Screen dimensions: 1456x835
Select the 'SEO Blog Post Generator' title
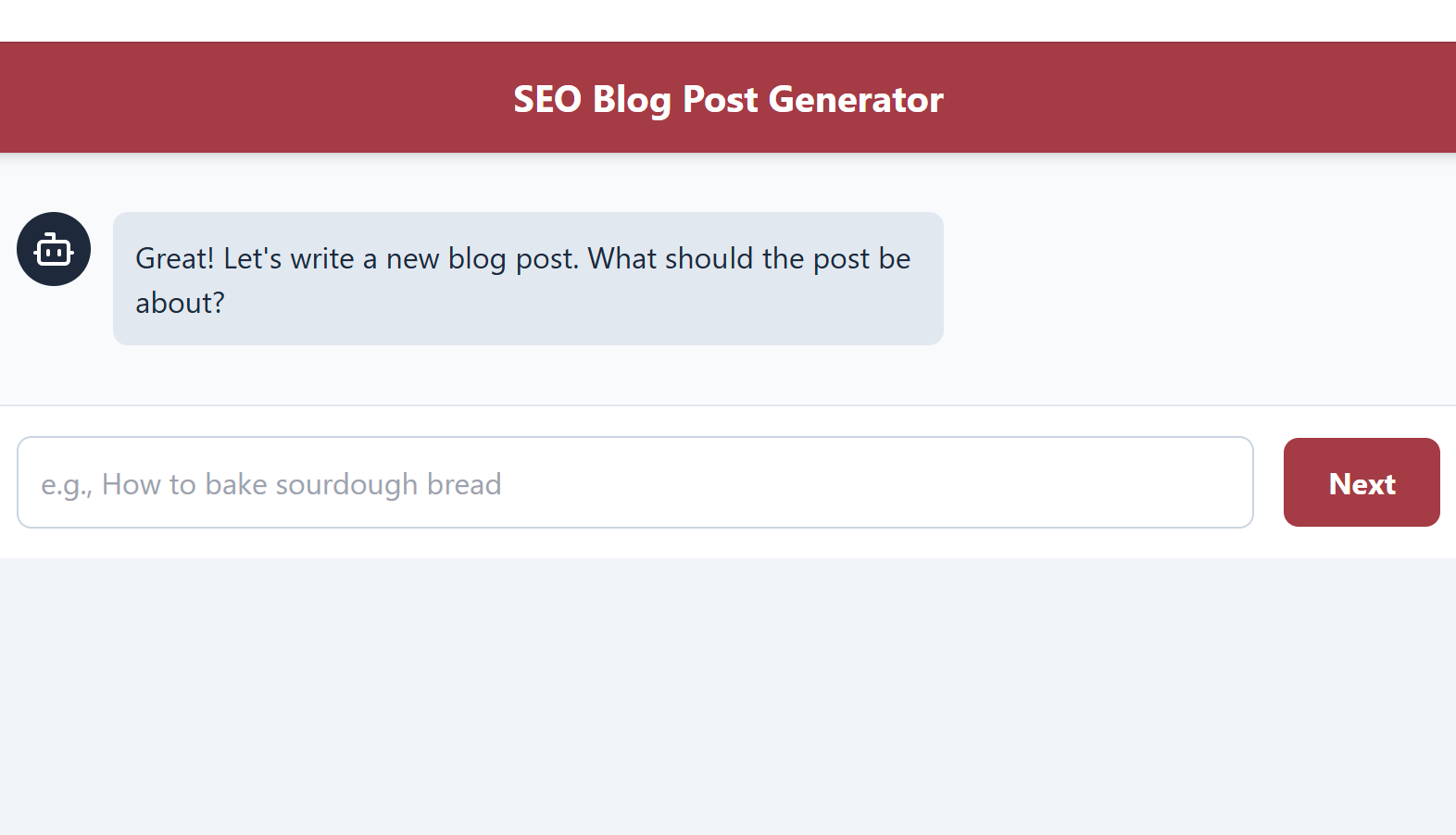(x=728, y=98)
